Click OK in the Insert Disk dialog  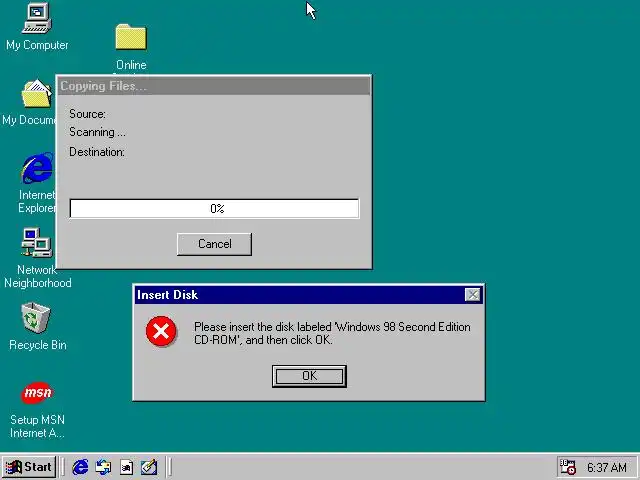(309, 376)
